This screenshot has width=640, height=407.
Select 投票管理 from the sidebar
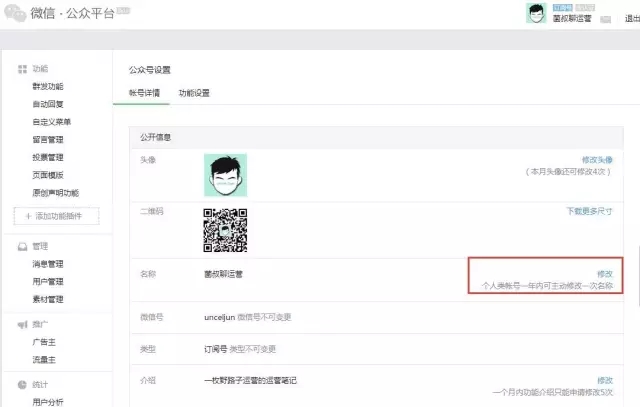[48, 157]
